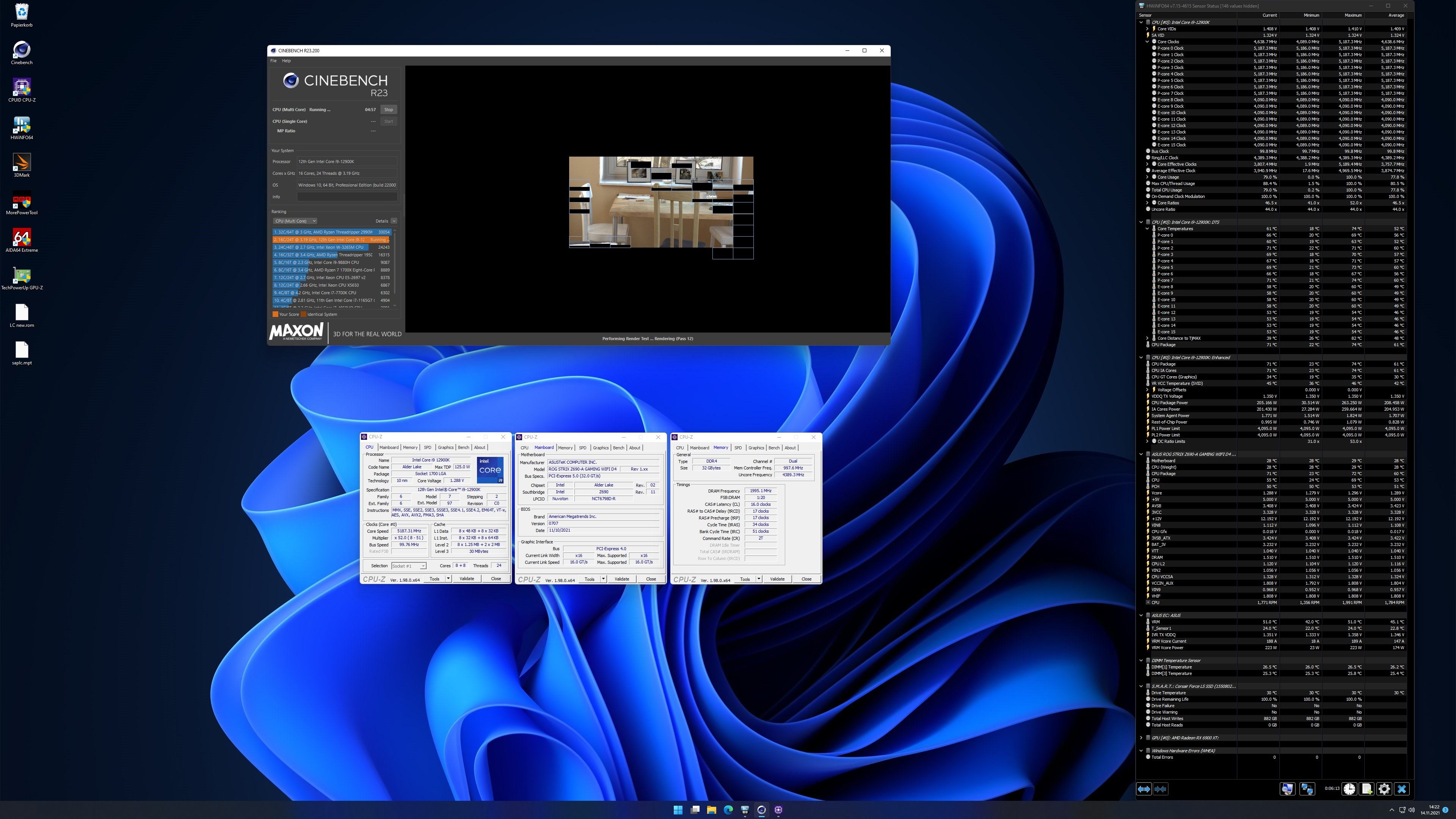Click Validate in the CPU-Z CPU window

pos(467,579)
